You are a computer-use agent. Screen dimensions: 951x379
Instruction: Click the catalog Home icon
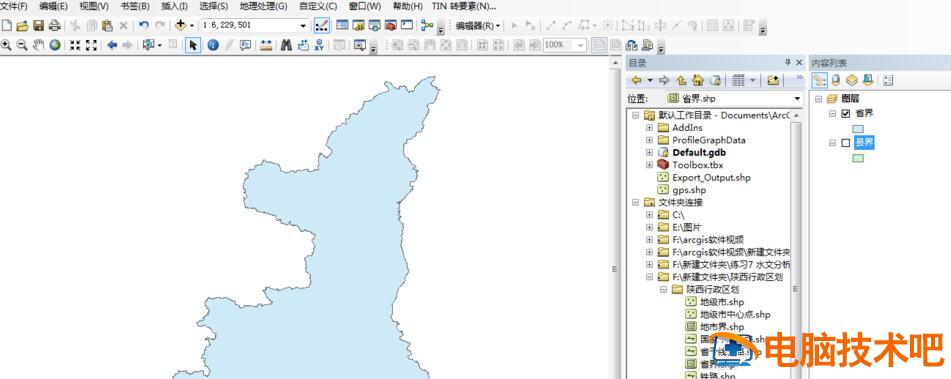point(698,80)
